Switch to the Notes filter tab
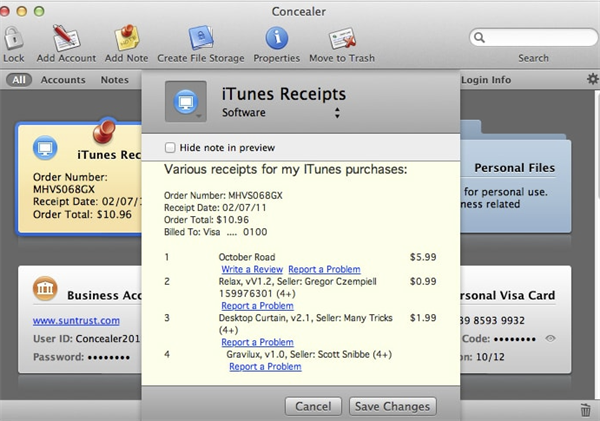The width and height of the screenshot is (600, 421). [x=114, y=80]
